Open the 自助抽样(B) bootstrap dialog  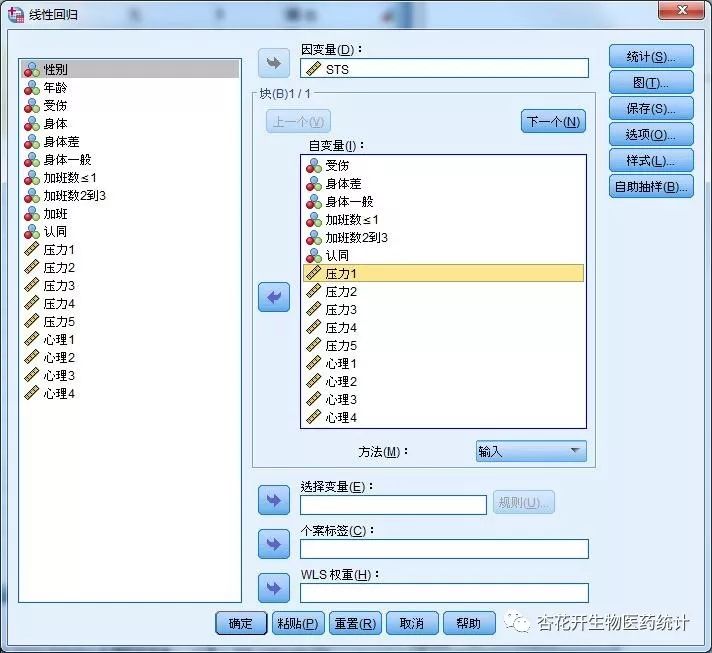(651, 187)
